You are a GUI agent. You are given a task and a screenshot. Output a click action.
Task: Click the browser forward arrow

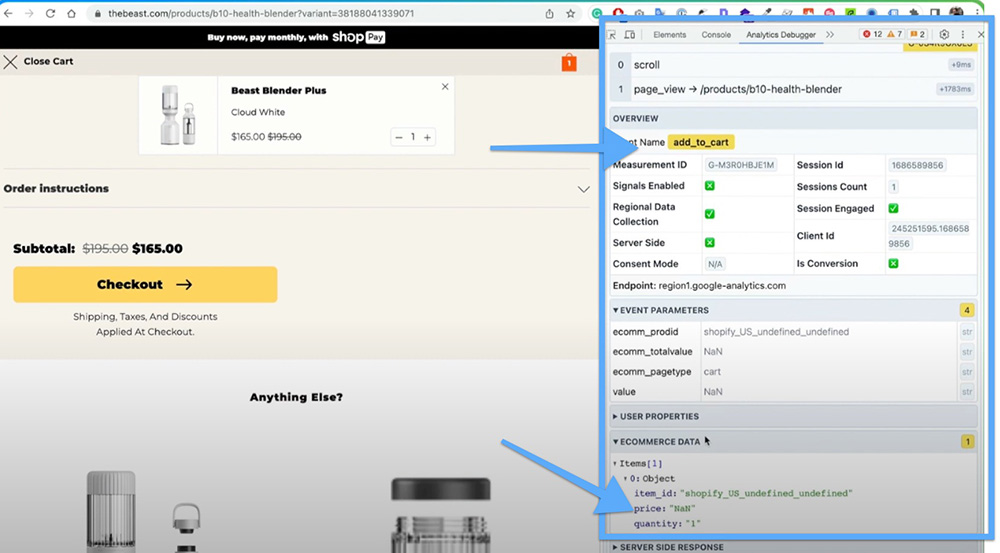pos(29,13)
